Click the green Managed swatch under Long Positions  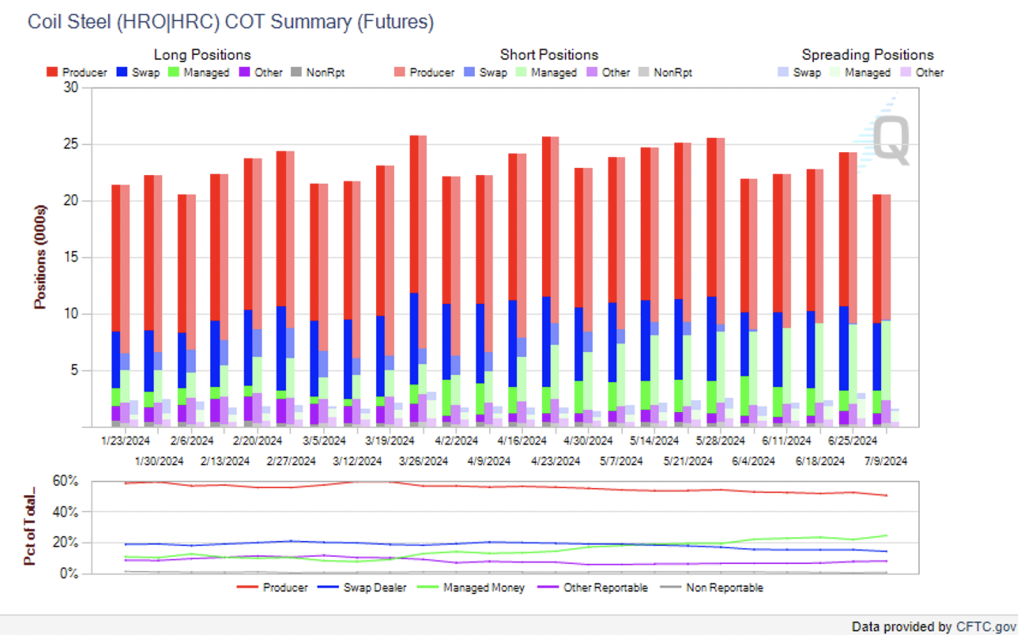click(x=174, y=73)
